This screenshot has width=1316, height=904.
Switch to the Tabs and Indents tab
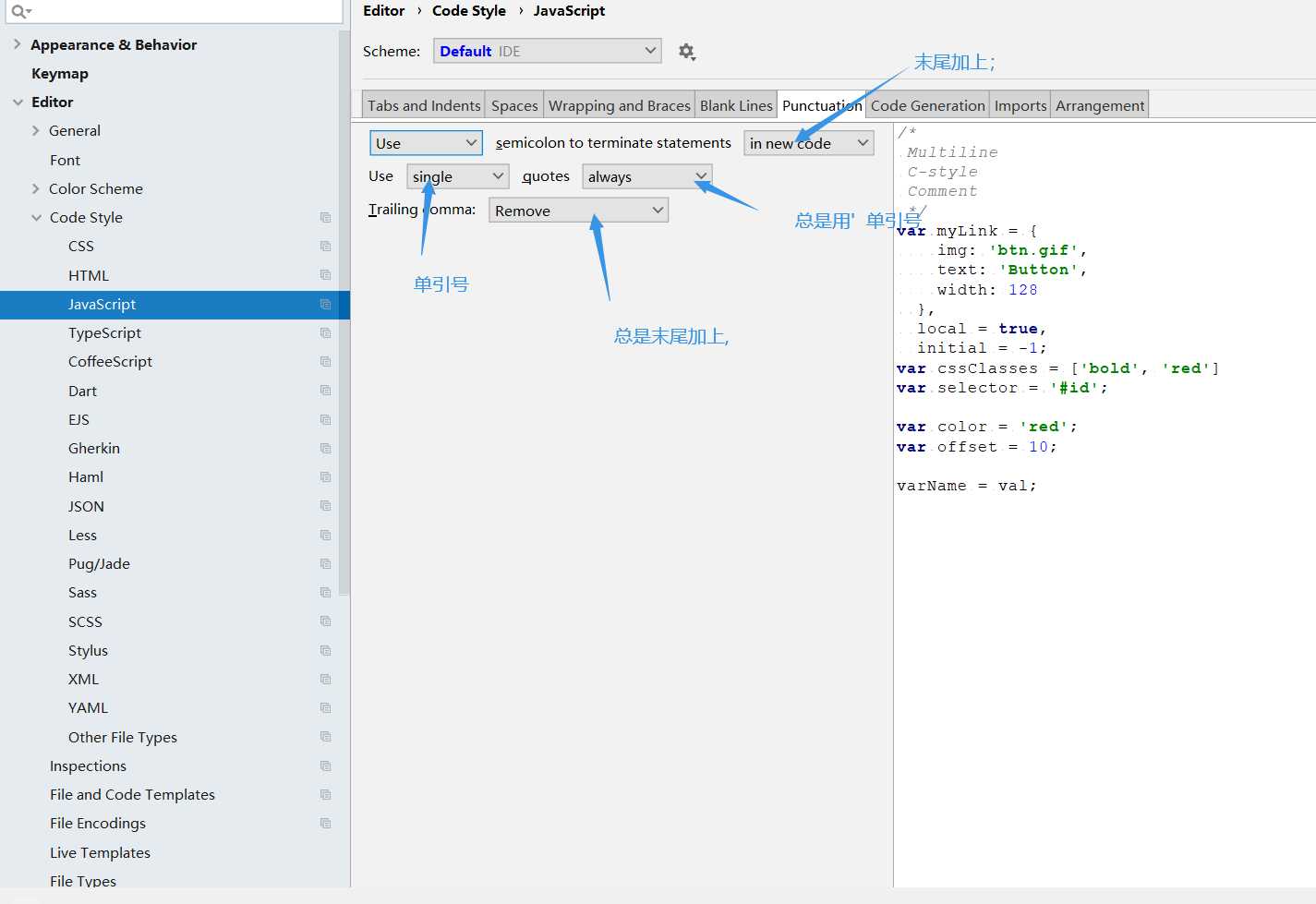pyautogui.click(x=424, y=105)
